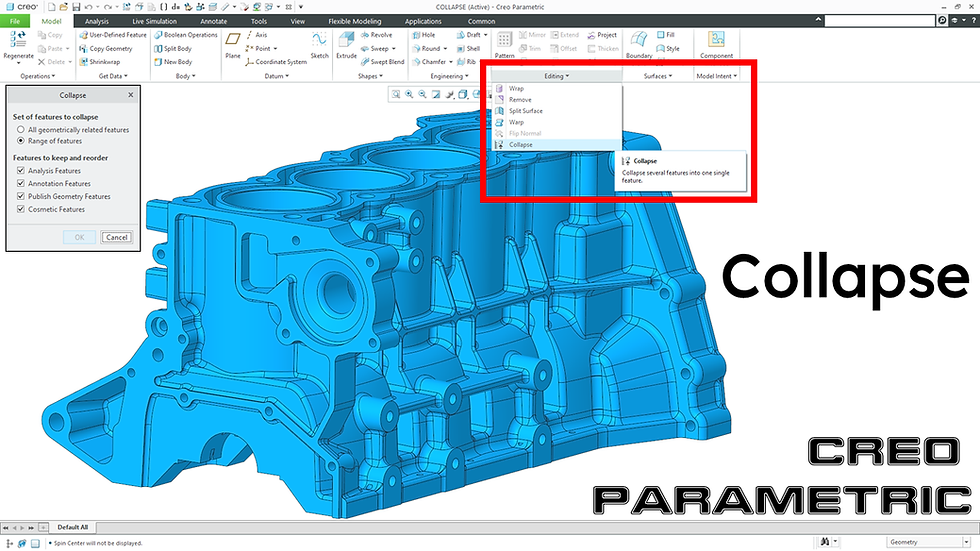Image resolution: width=980 pixels, height=551 pixels.
Task: Open the Geometry selection filter dropdown
Action: click(x=966, y=542)
